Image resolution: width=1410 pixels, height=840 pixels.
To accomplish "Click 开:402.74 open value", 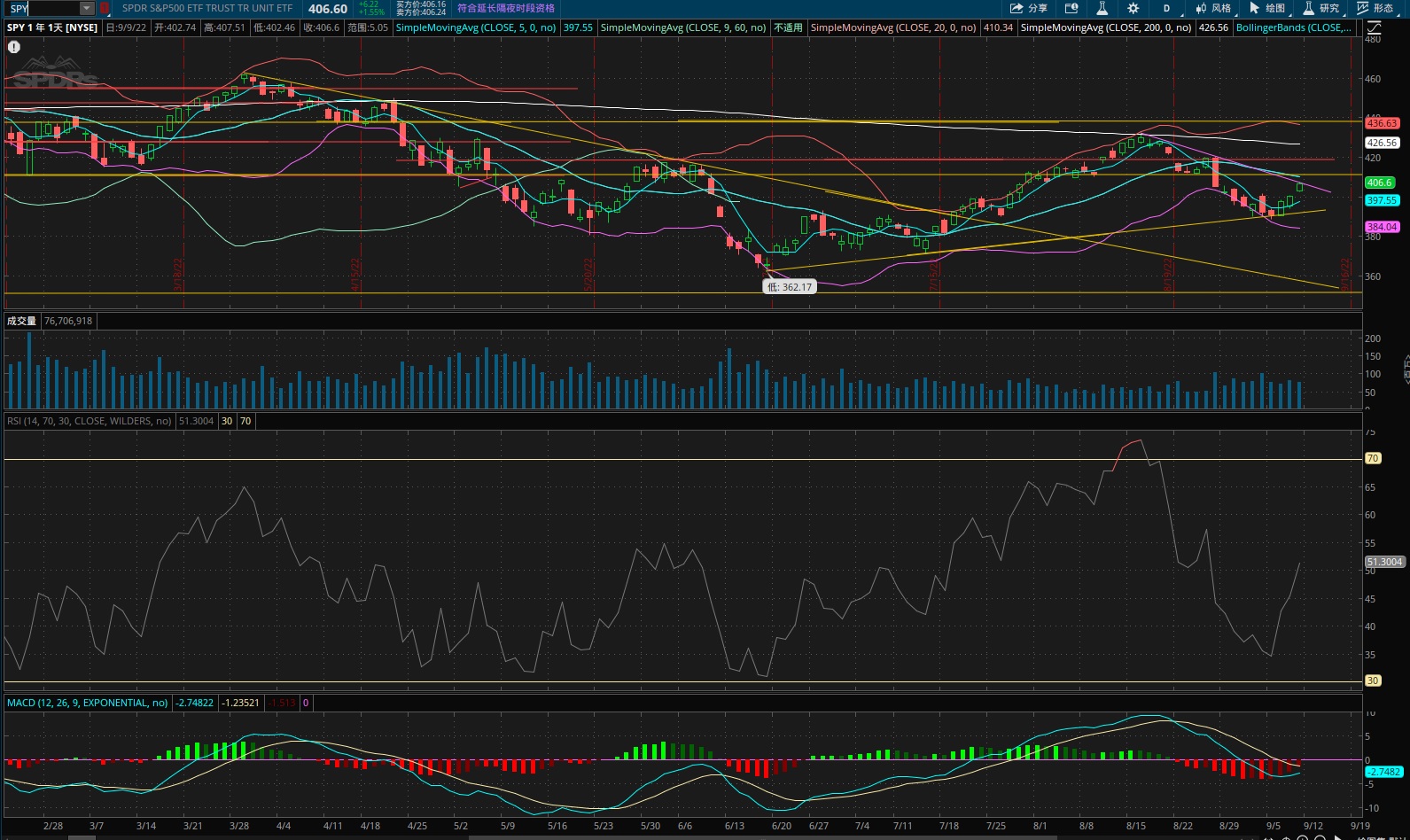I will [x=175, y=27].
